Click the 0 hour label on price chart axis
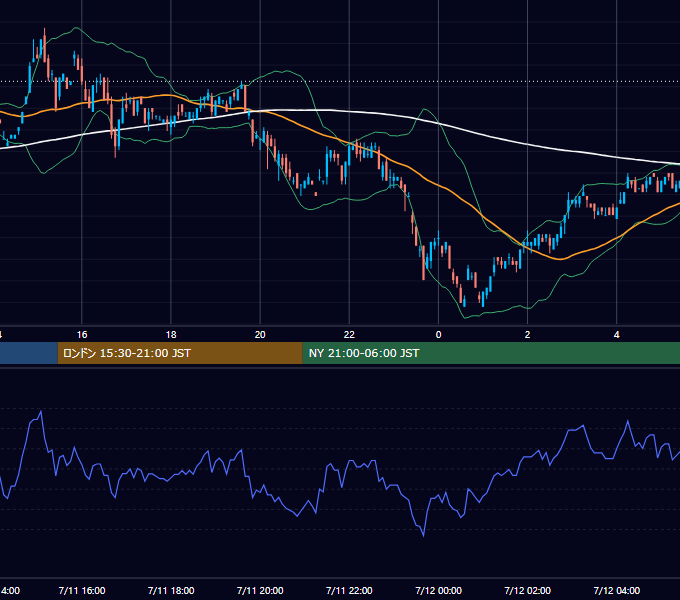680x600 pixels. click(438, 335)
